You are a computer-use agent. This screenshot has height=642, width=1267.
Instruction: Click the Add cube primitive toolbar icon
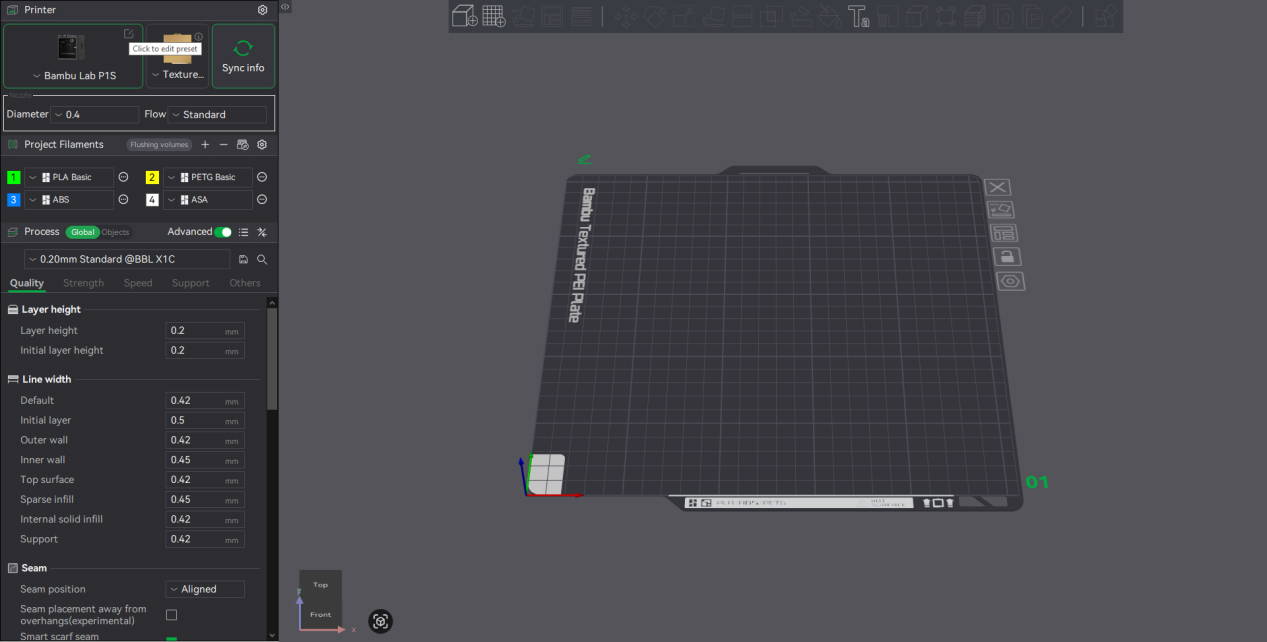coord(465,16)
